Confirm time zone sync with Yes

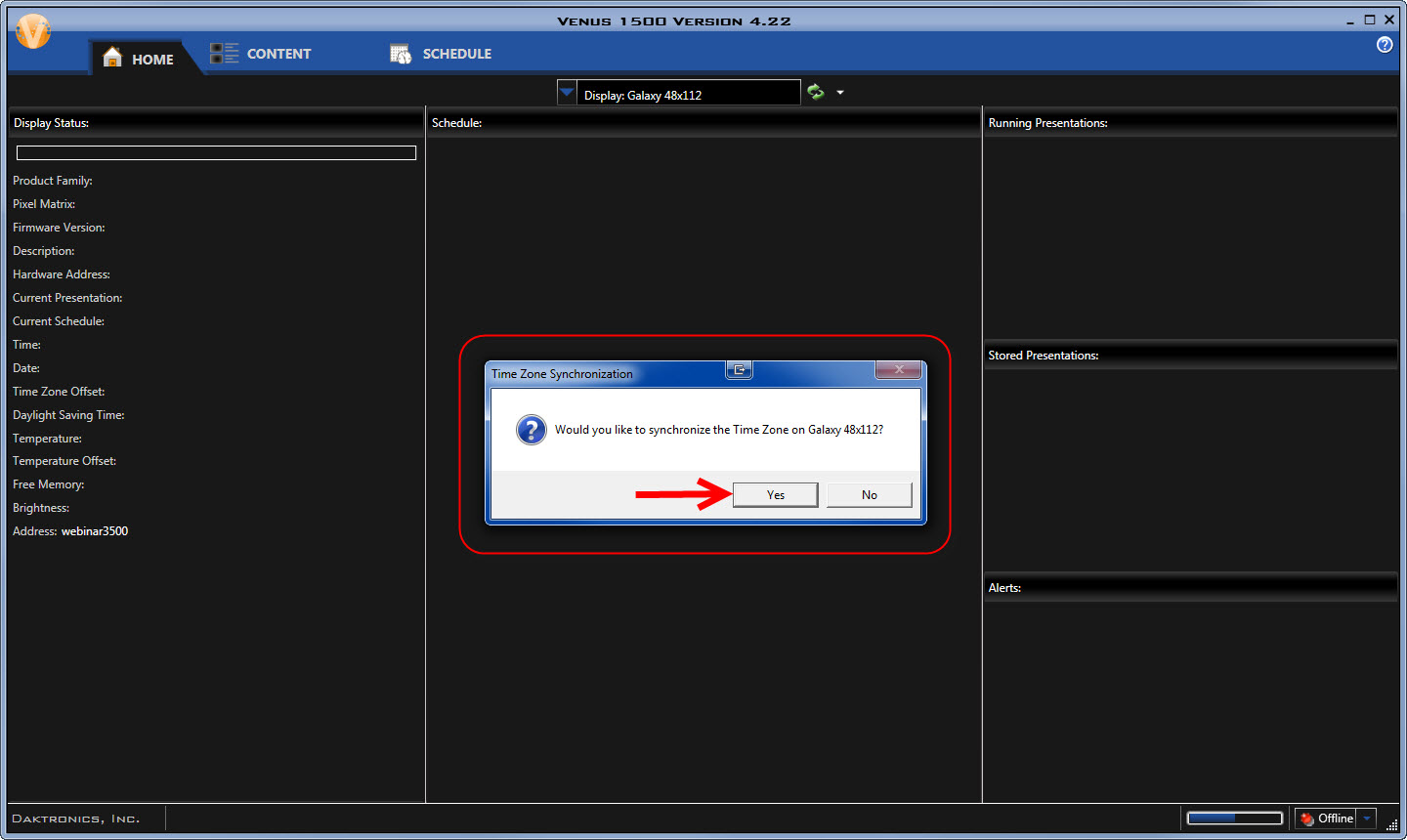[x=775, y=495]
